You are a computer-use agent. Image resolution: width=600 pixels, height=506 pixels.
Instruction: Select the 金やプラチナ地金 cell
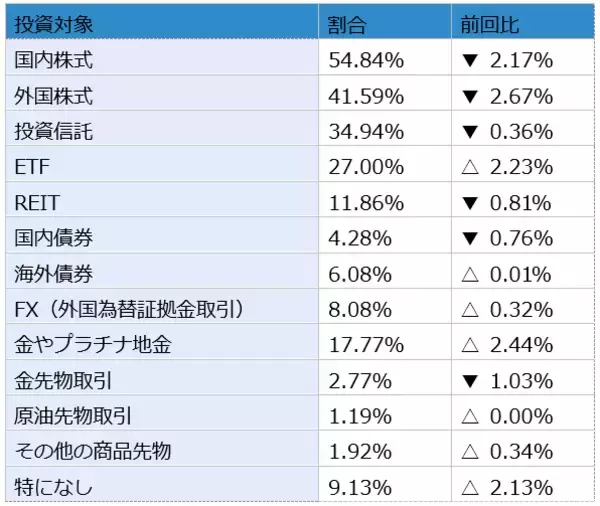pos(93,345)
